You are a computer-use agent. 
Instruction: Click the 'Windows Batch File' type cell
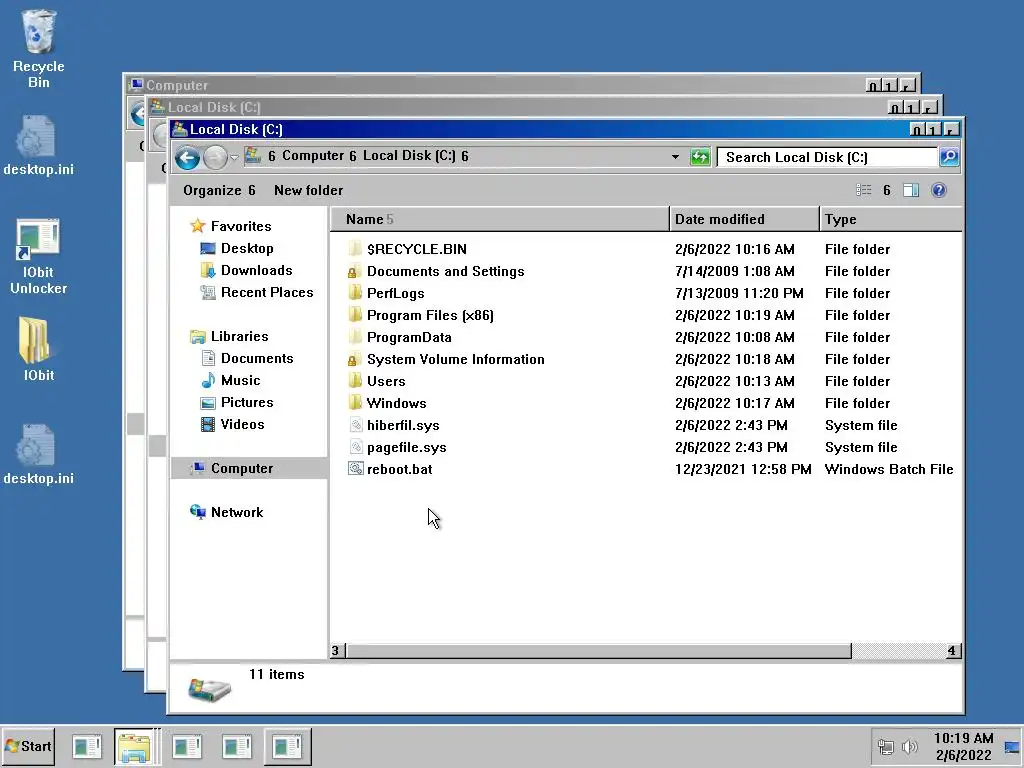pos(888,469)
